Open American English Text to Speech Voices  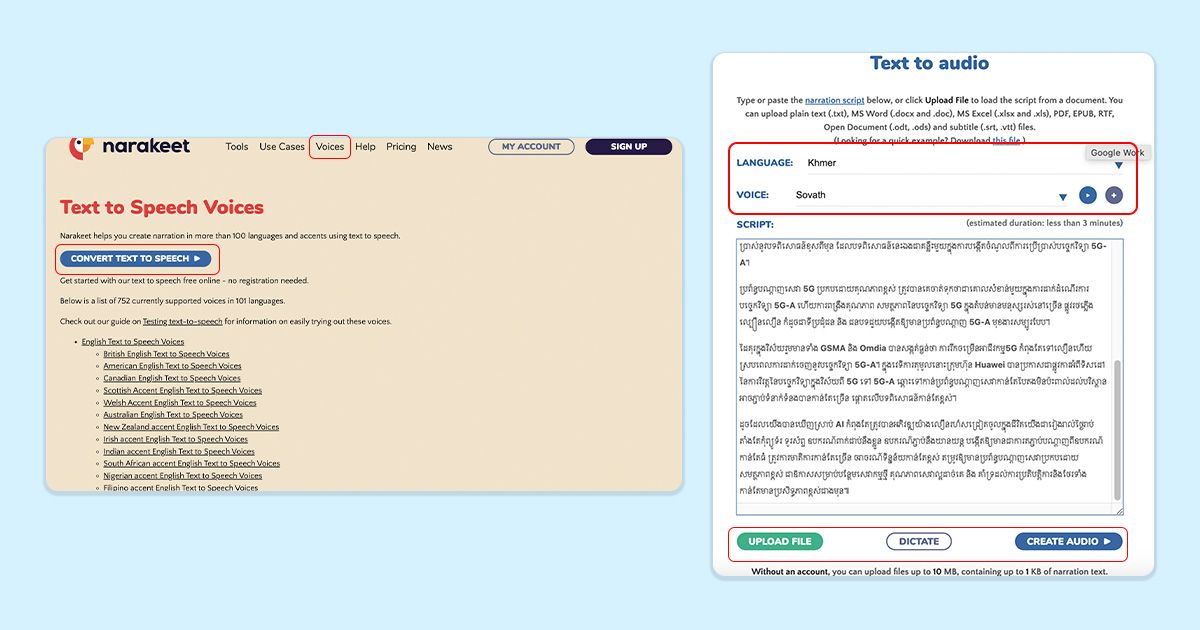coord(172,366)
